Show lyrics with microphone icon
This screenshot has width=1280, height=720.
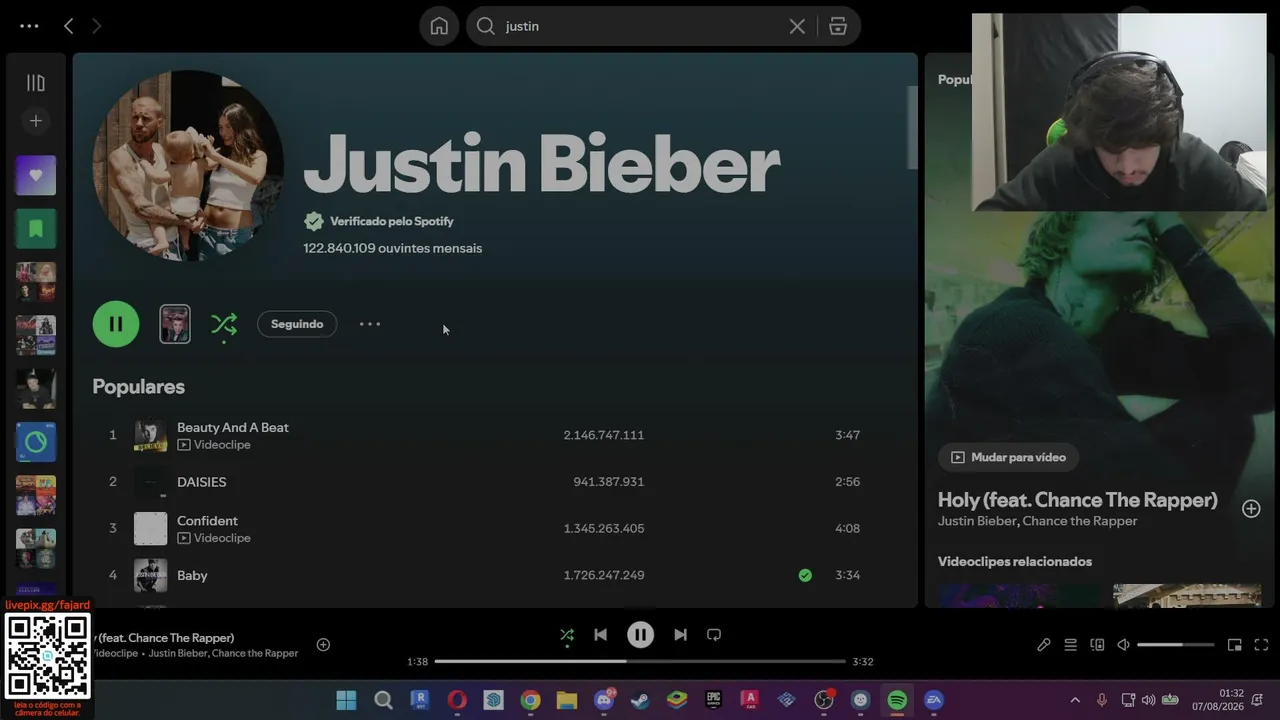(1043, 645)
